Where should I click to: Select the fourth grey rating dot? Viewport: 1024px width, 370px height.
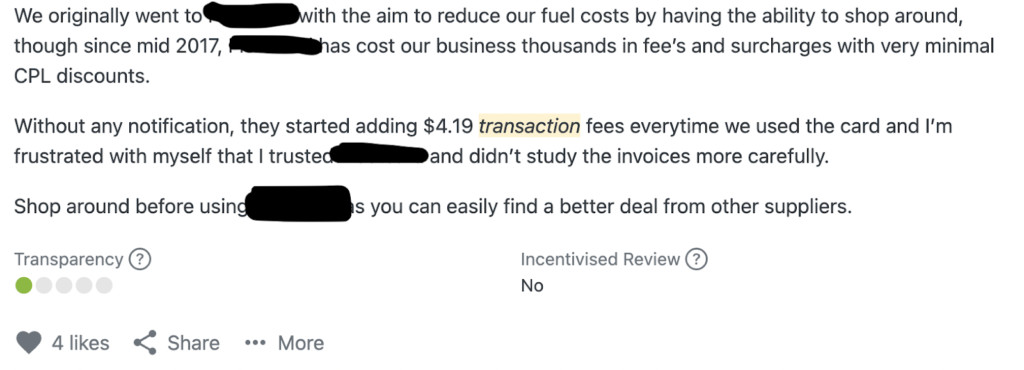point(84,285)
